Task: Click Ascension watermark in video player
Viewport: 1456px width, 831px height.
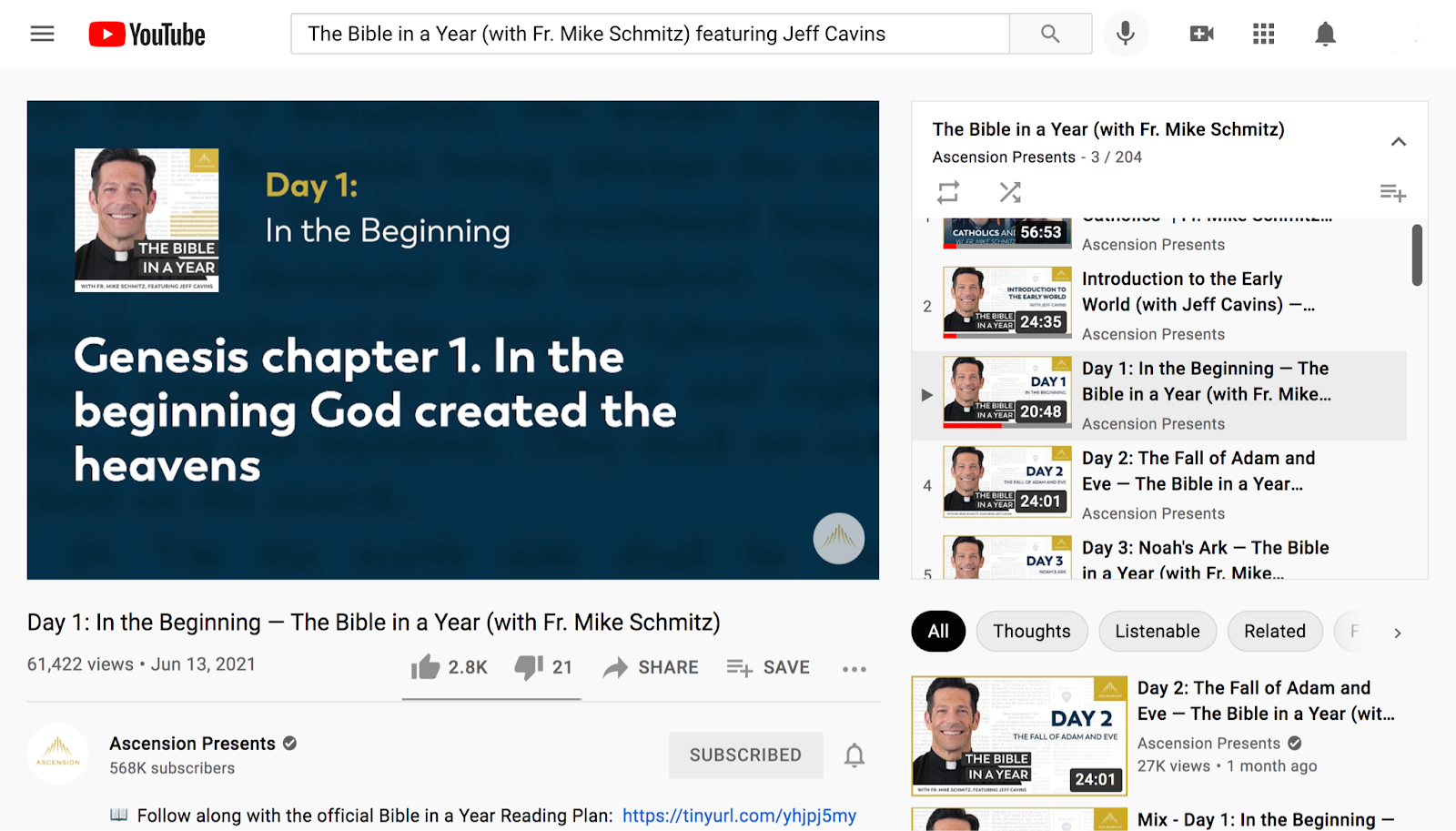Action: [838, 539]
